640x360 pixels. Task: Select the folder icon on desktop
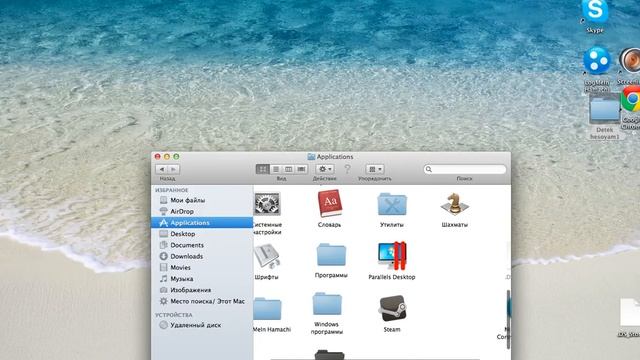[x=604, y=109]
